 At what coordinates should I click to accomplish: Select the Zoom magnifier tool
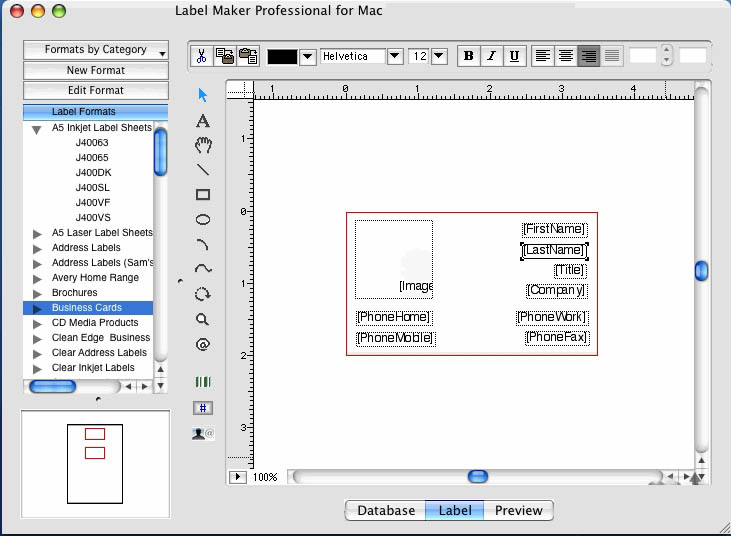pyautogui.click(x=202, y=319)
